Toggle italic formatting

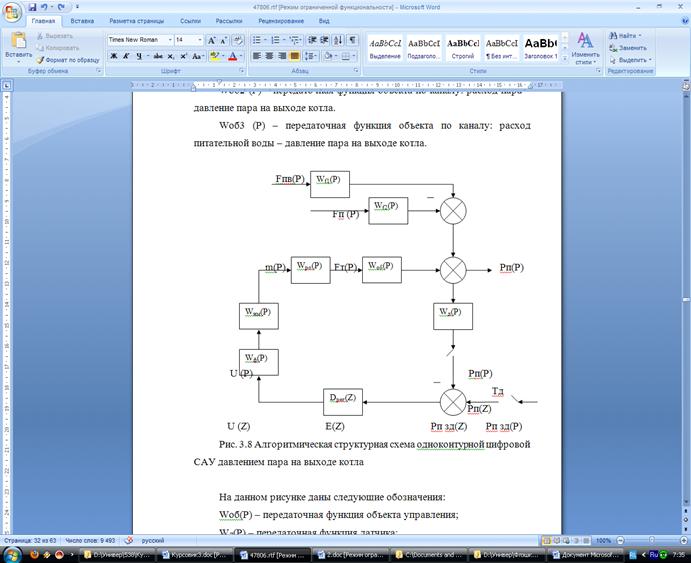click(x=127, y=56)
